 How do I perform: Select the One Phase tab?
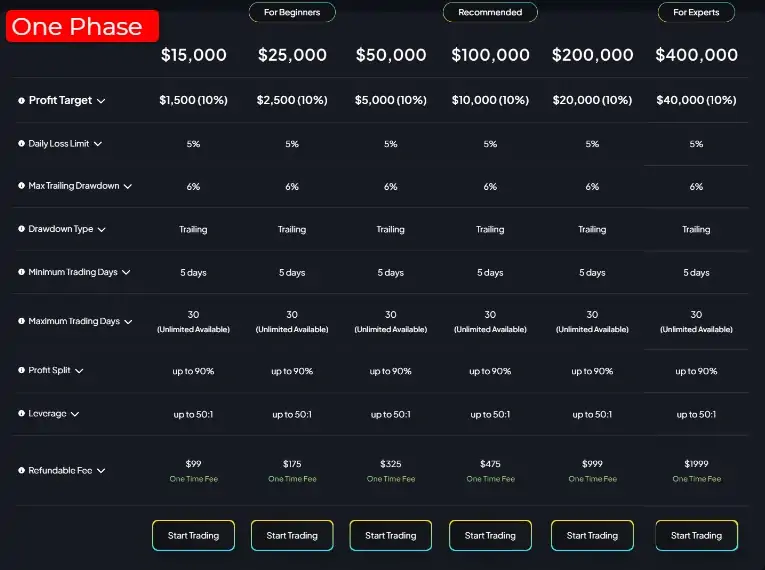(82, 26)
